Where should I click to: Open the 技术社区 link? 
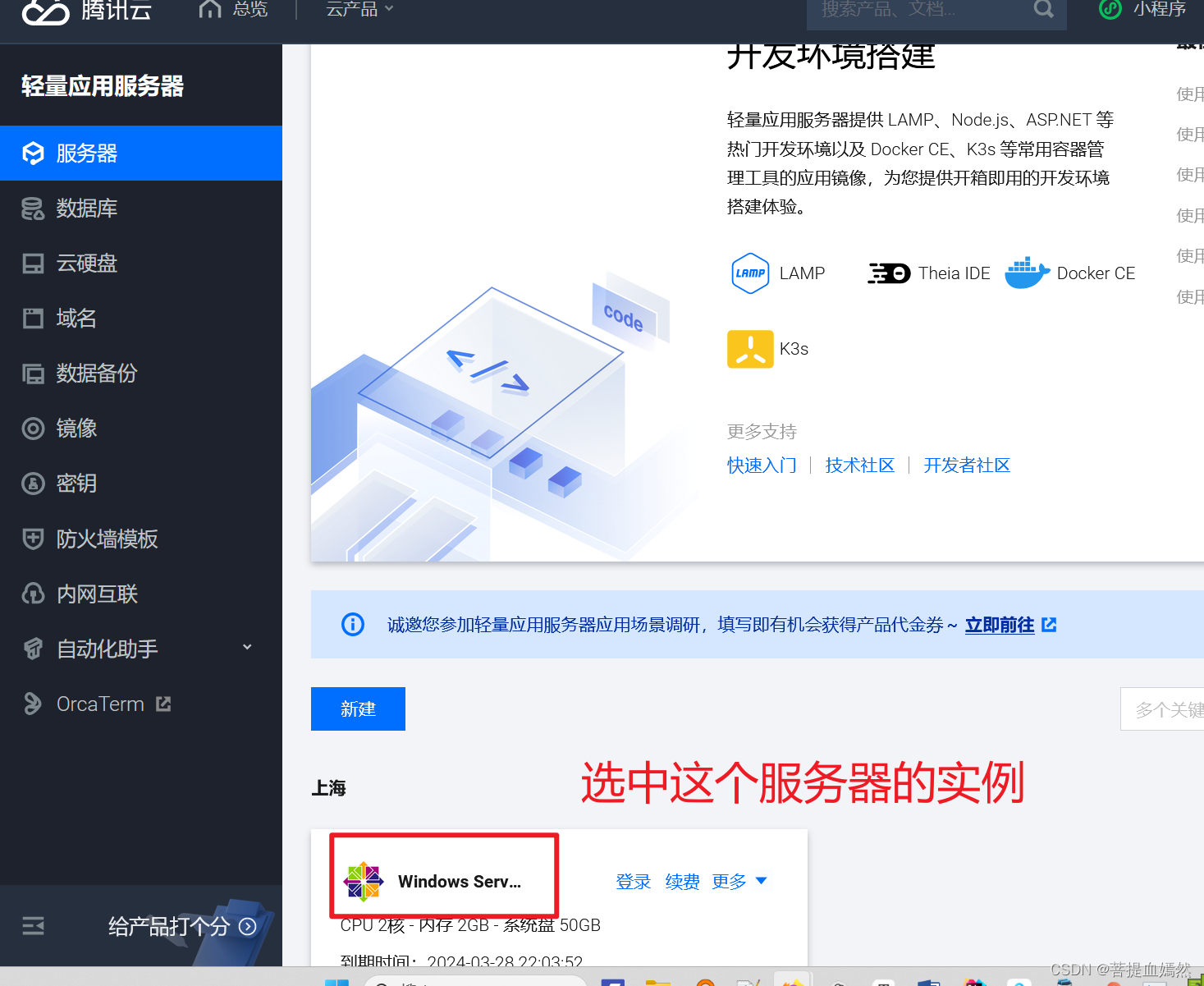point(860,465)
